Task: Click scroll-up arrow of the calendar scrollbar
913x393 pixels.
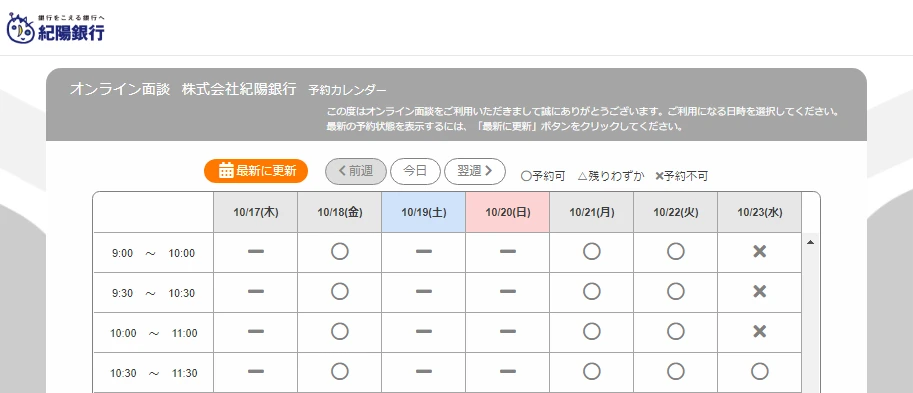Action: coord(810,242)
